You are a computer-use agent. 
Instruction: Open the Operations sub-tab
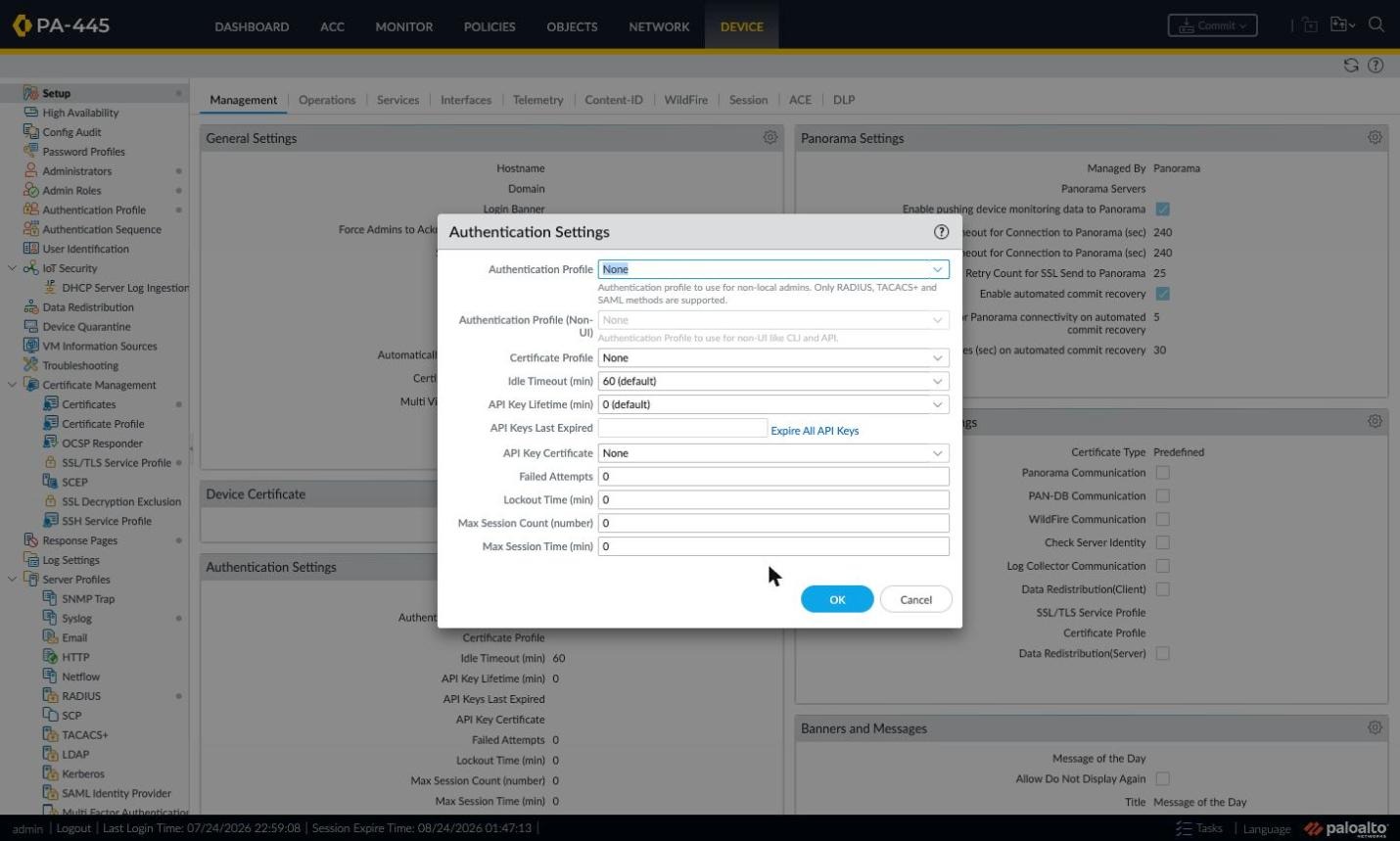coord(327,100)
